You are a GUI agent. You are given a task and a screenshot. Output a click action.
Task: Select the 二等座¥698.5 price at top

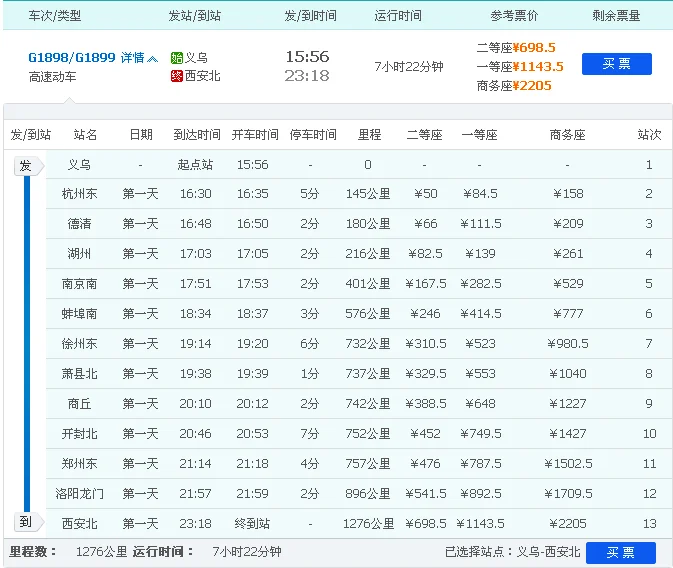click(x=516, y=48)
